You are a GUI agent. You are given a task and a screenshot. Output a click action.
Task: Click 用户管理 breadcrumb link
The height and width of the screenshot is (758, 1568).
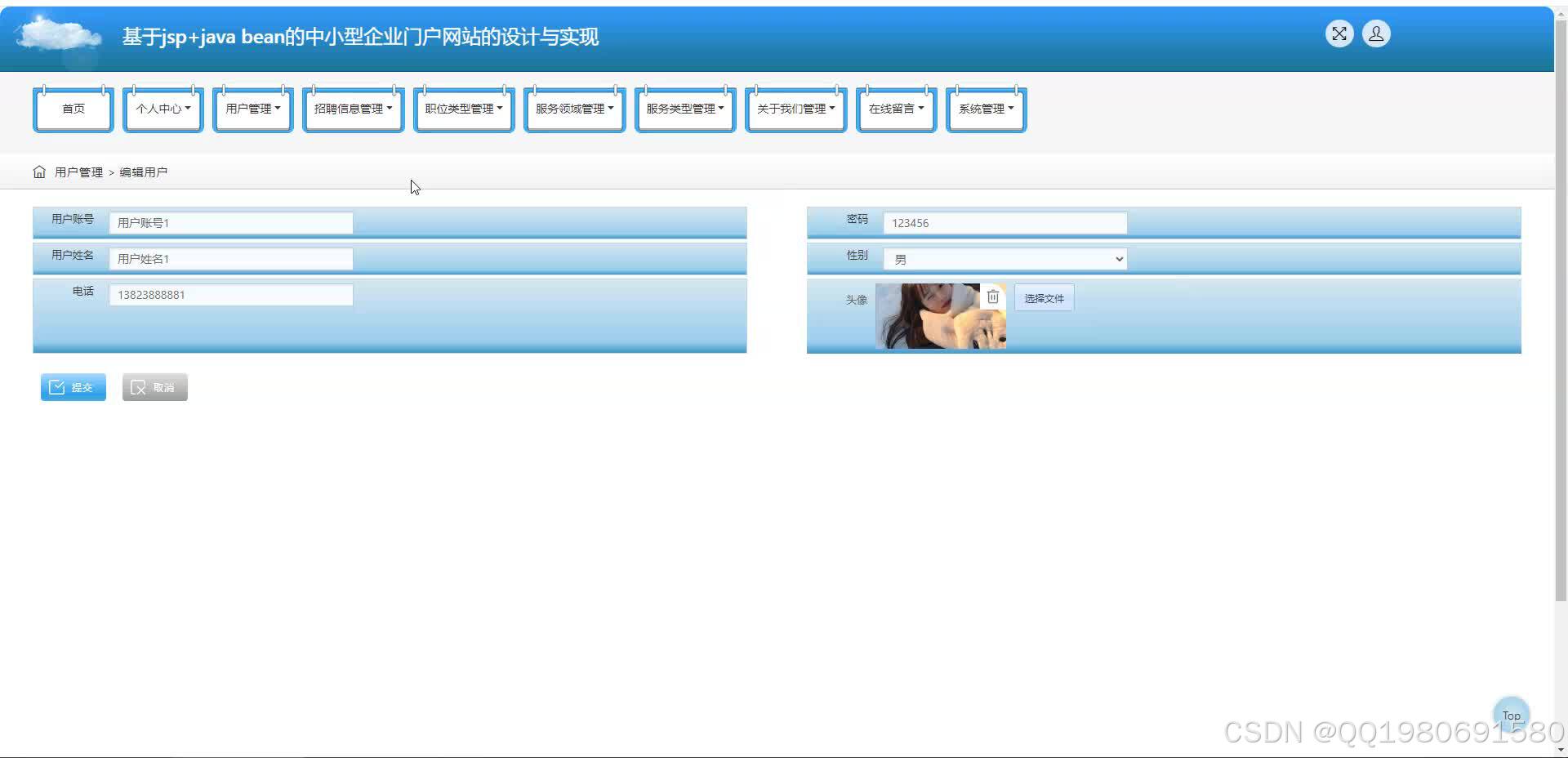(x=78, y=172)
